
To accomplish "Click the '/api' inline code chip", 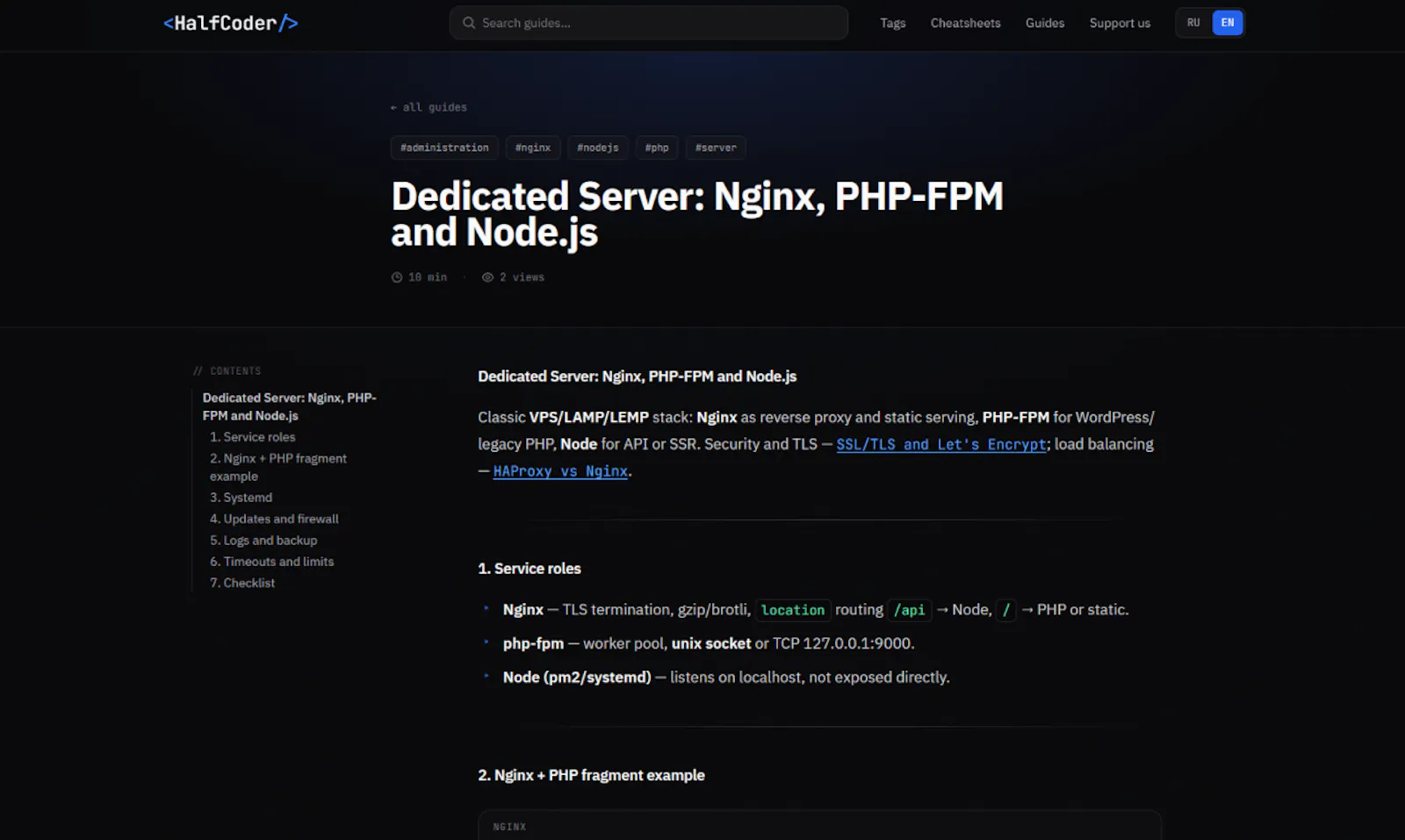I will [x=909, y=610].
